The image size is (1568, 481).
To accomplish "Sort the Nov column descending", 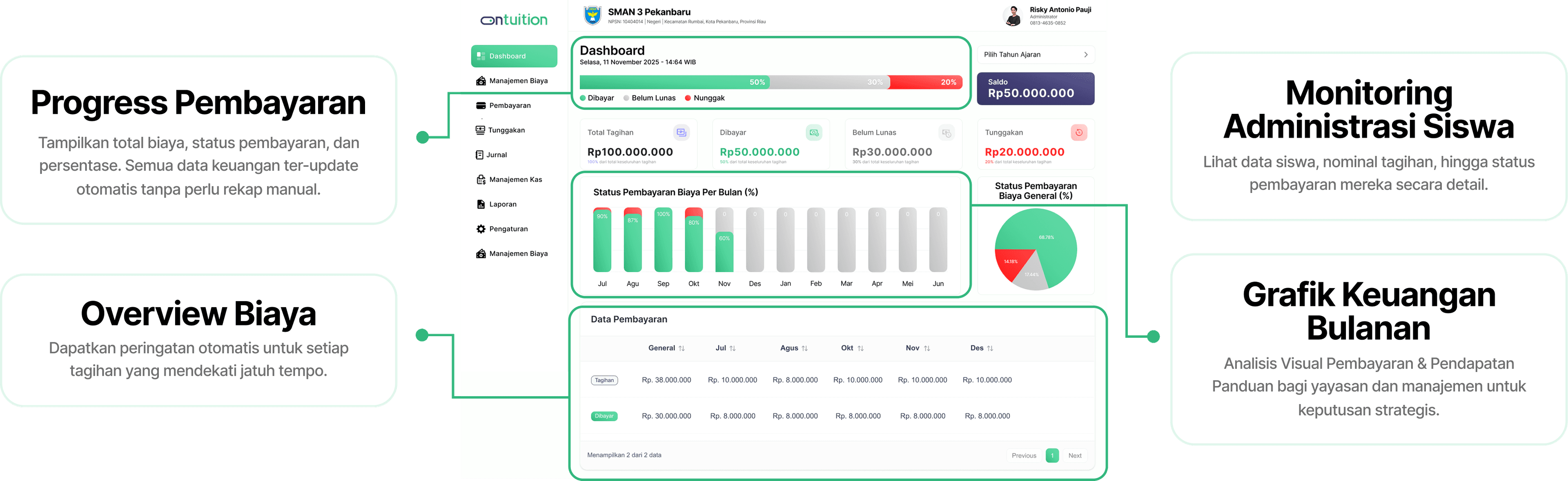I will [x=927, y=348].
